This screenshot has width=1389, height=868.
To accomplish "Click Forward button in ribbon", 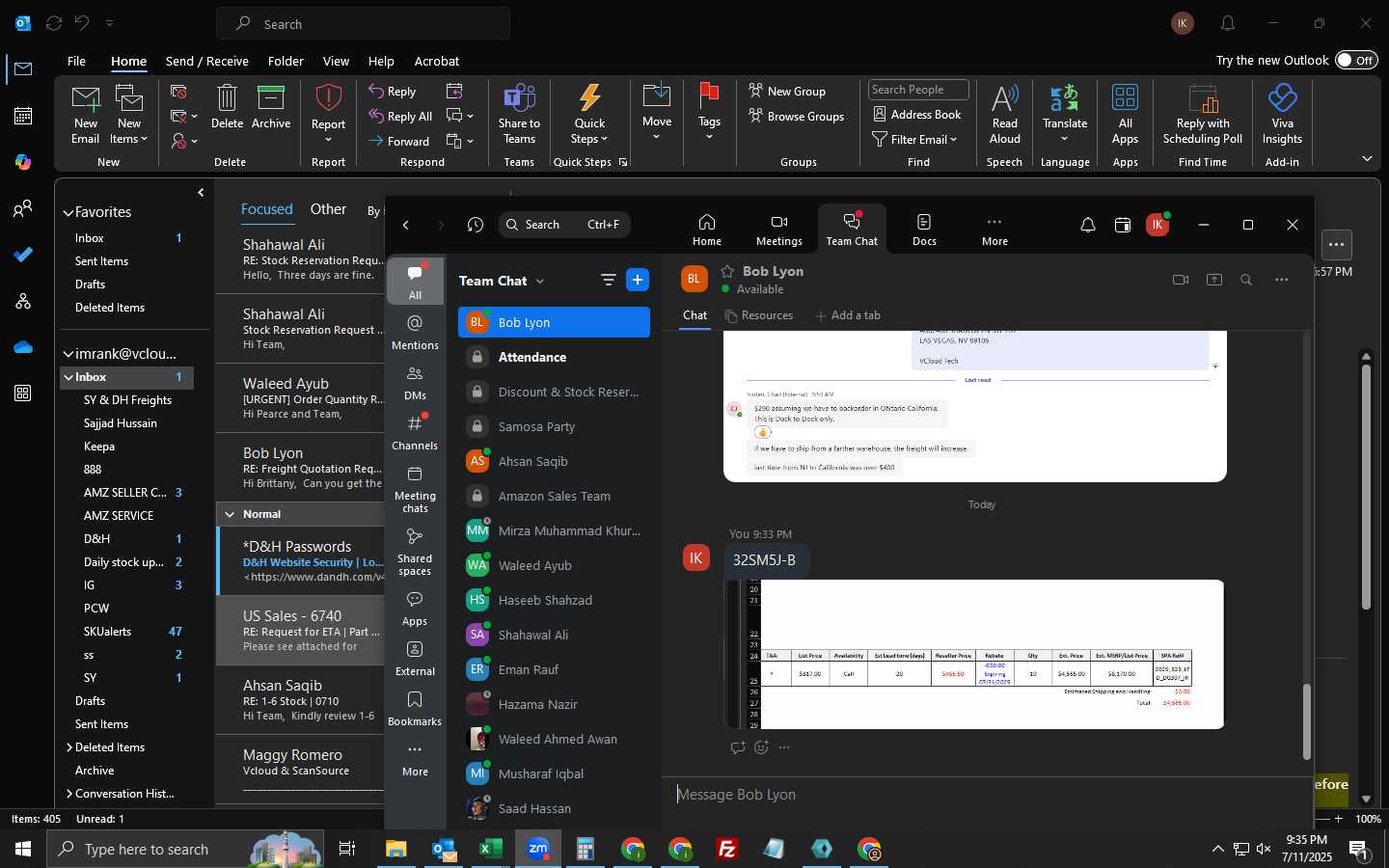I will tap(399, 141).
